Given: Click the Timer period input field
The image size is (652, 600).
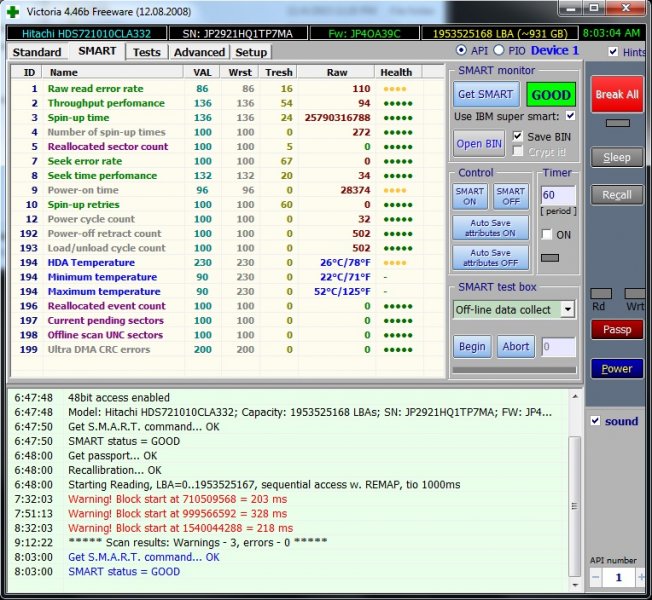Looking at the screenshot, I should (558, 195).
